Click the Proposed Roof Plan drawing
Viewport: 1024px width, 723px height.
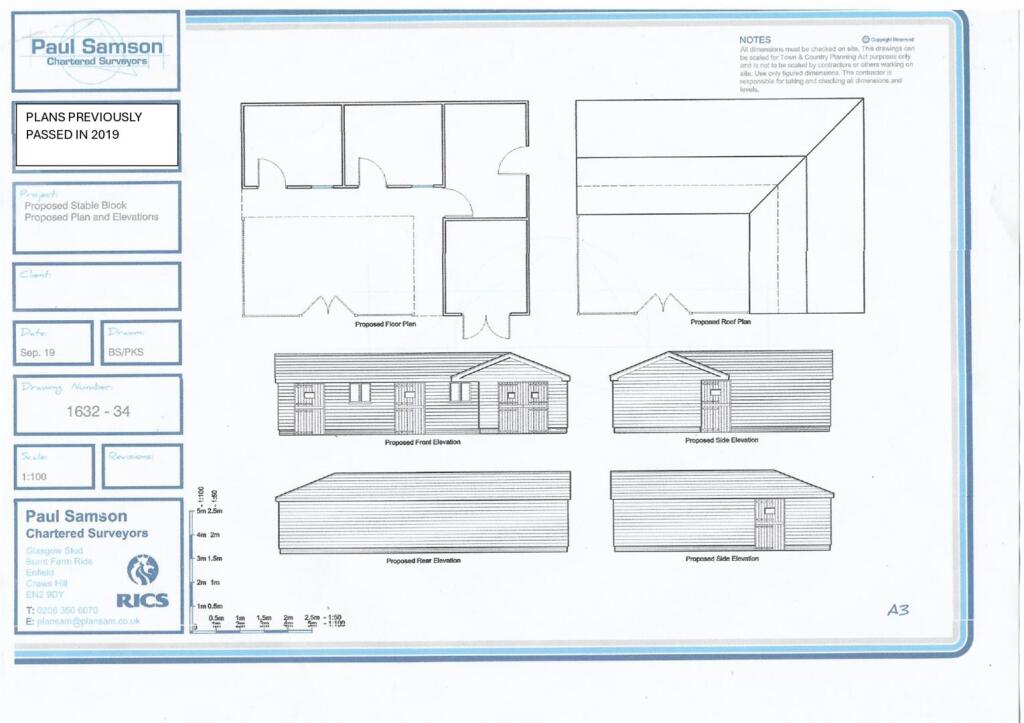click(x=720, y=206)
